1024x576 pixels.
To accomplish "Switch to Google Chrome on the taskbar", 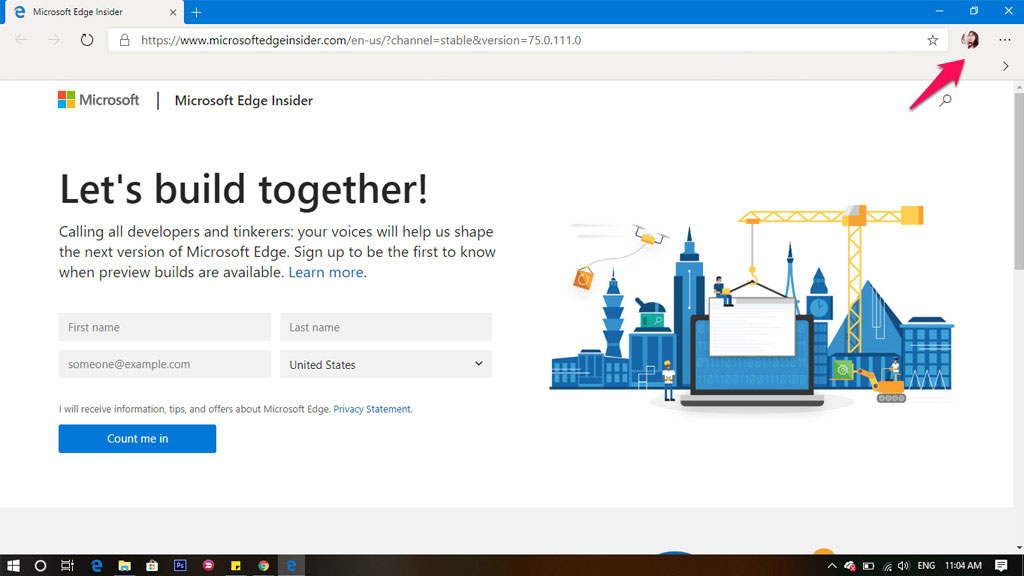I will (264, 566).
